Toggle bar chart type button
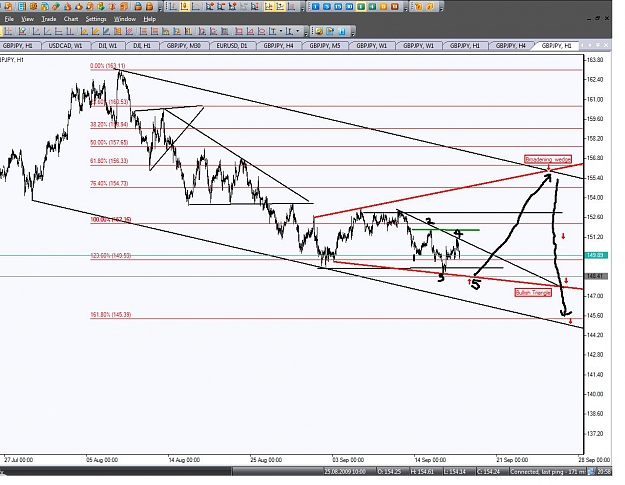 click(x=173, y=6)
